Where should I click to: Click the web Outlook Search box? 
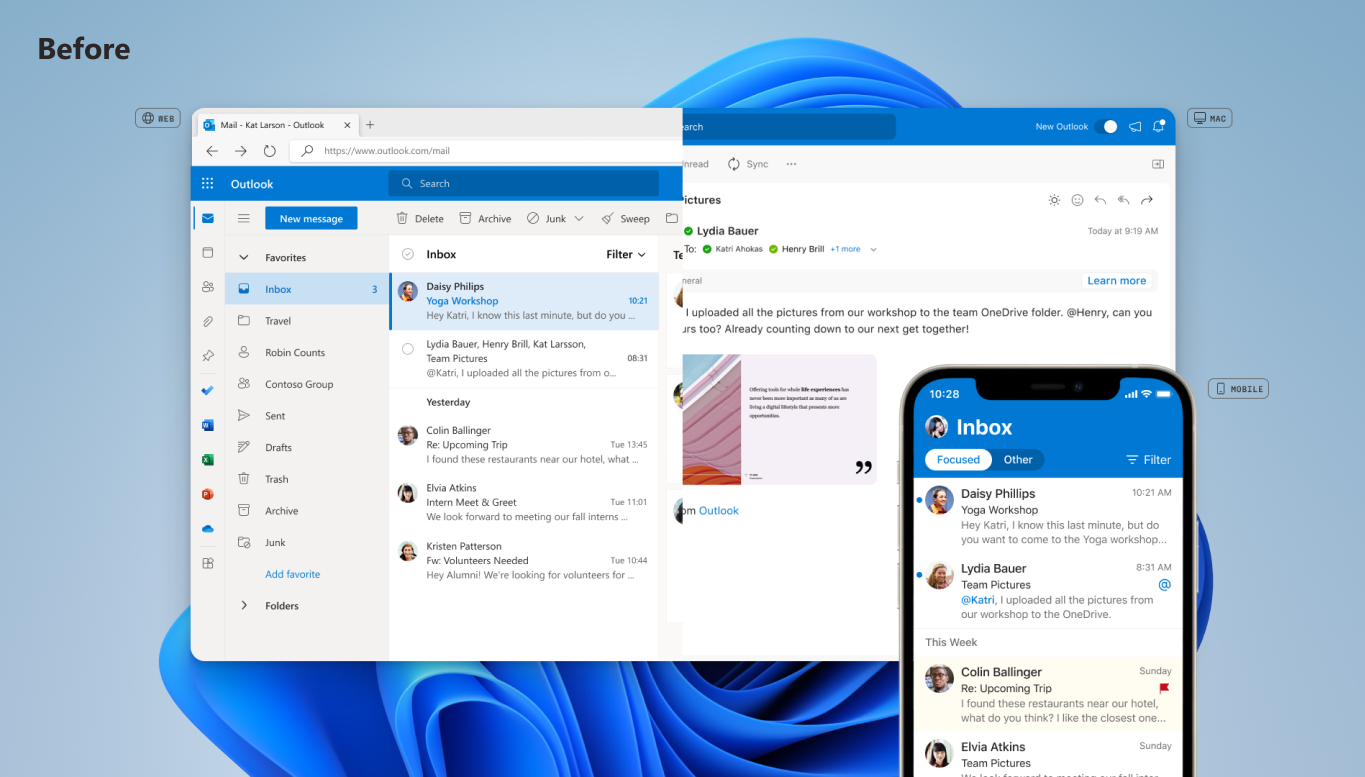pyautogui.click(x=524, y=183)
